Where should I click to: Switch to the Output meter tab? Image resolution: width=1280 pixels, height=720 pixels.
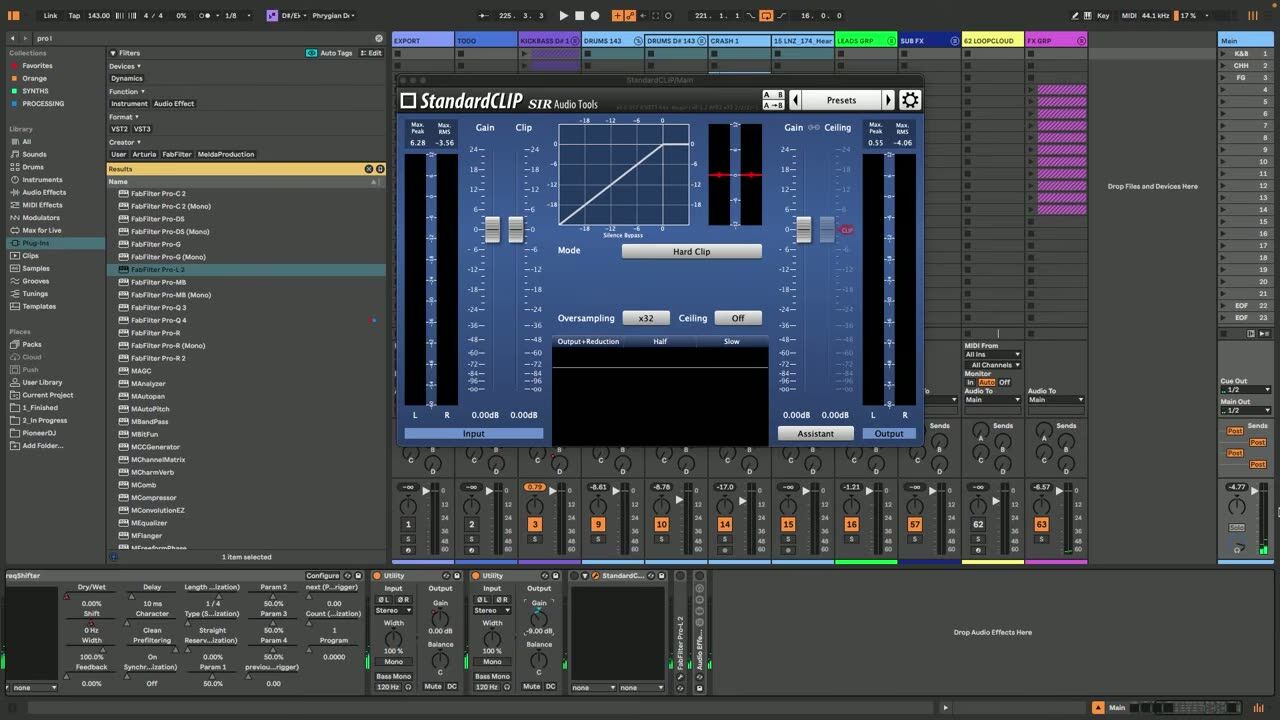889,434
